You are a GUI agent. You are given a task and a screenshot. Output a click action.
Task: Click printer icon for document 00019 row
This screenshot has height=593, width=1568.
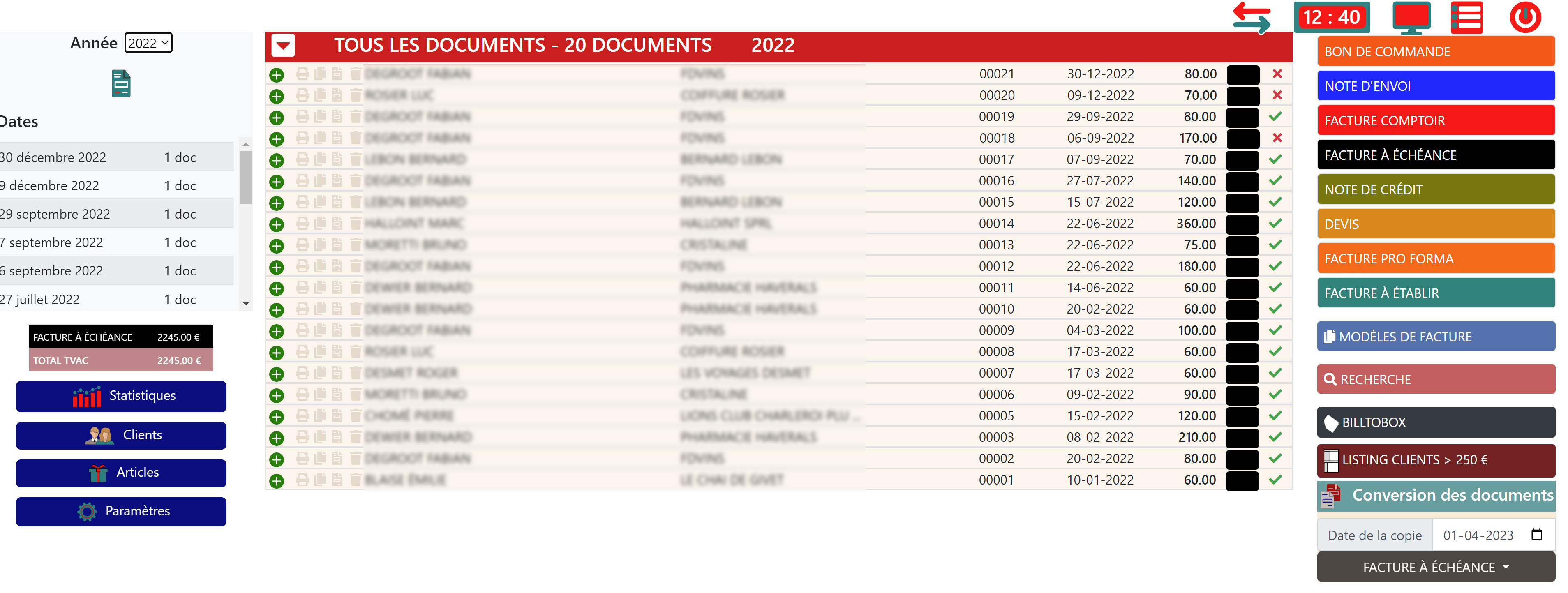[x=302, y=116]
